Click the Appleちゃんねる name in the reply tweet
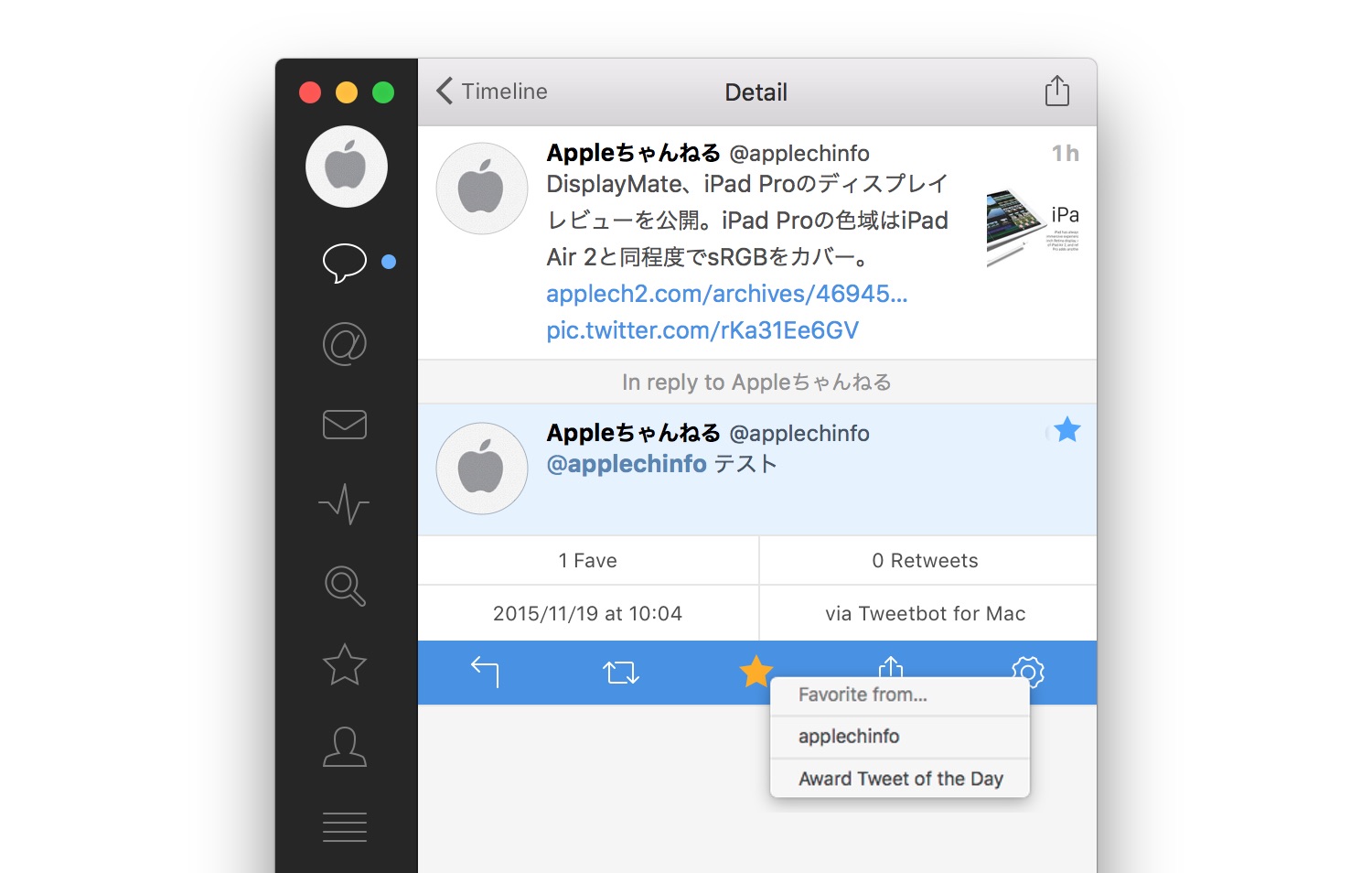This screenshot has width=1372, height=873. coord(633,433)
